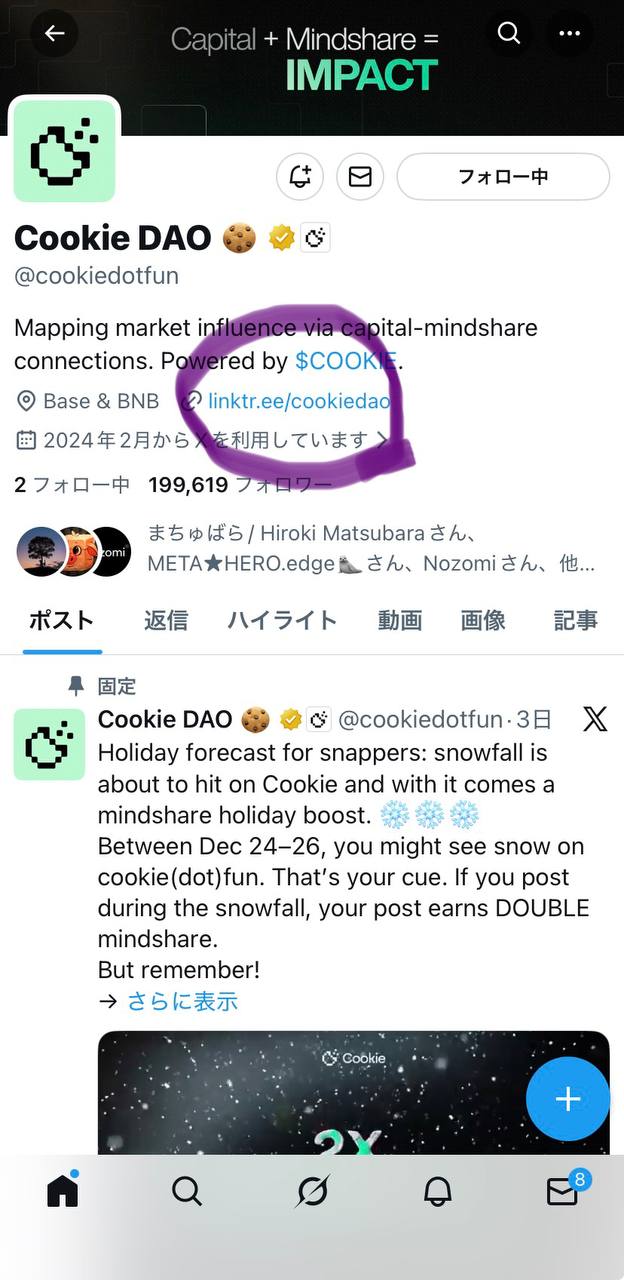Screen dimensions: 624x1280
Task: Open the Grok icon in bottom bar
Action: [313, 1191]
